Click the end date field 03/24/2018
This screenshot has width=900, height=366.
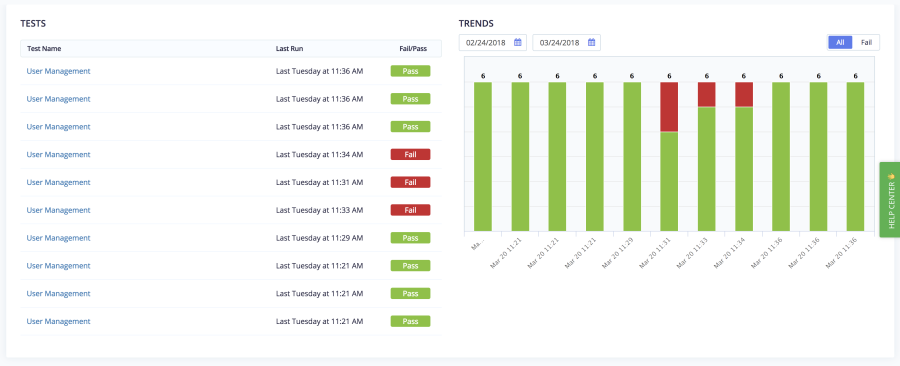(x=567, y=42)
